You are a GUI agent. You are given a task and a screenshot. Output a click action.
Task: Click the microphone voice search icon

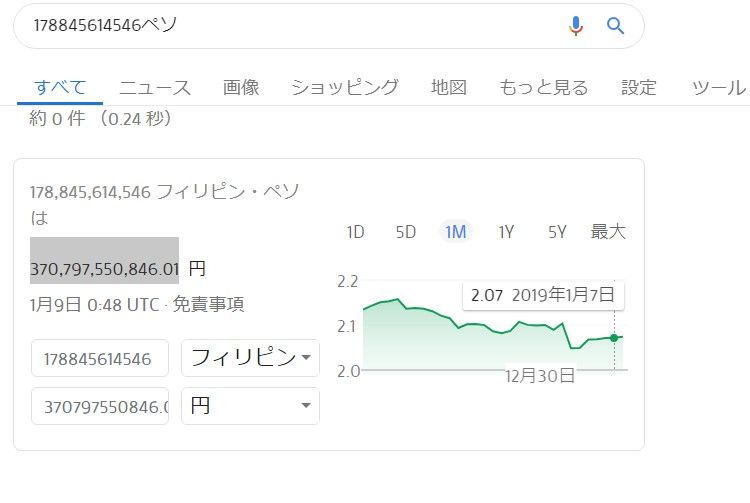click(576, 26)
